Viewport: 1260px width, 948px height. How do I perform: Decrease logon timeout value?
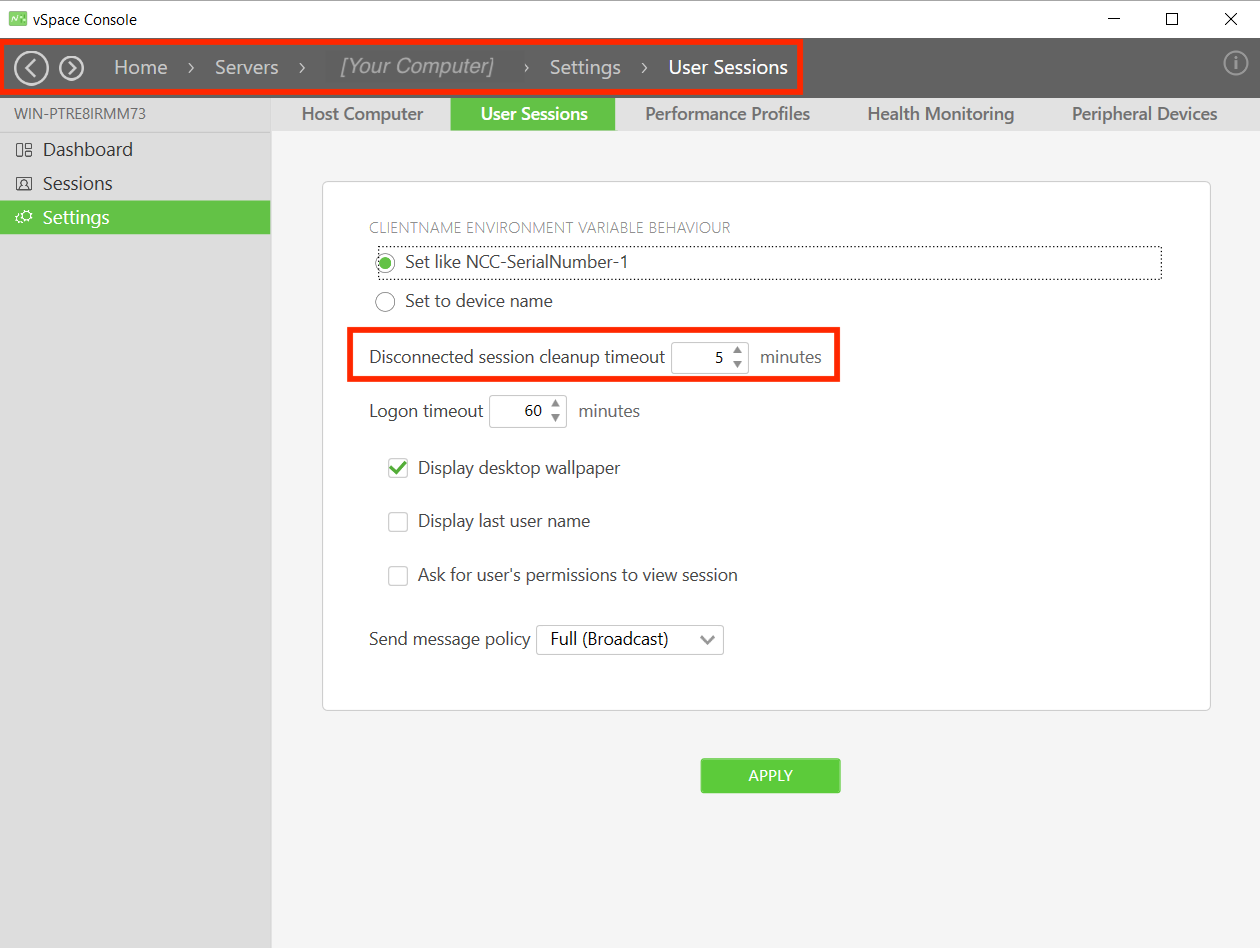556,418
